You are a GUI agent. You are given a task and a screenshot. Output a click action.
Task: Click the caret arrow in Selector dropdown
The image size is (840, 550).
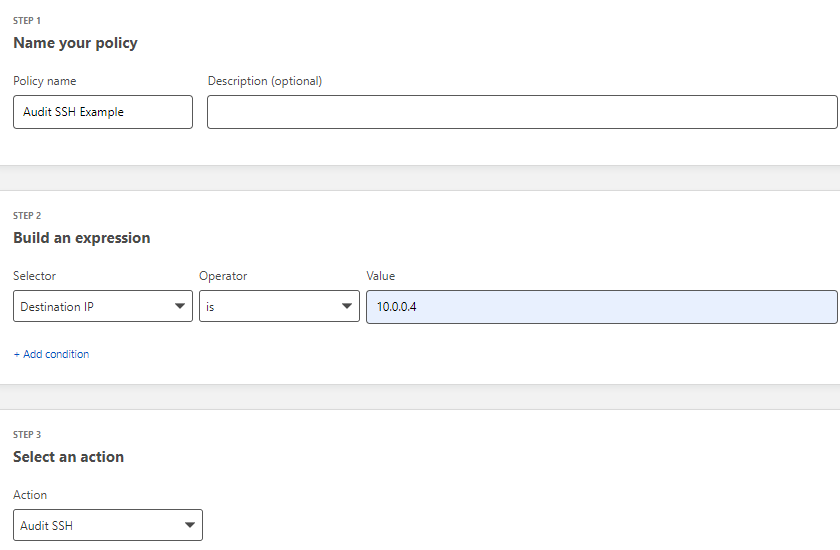(179, 306)
